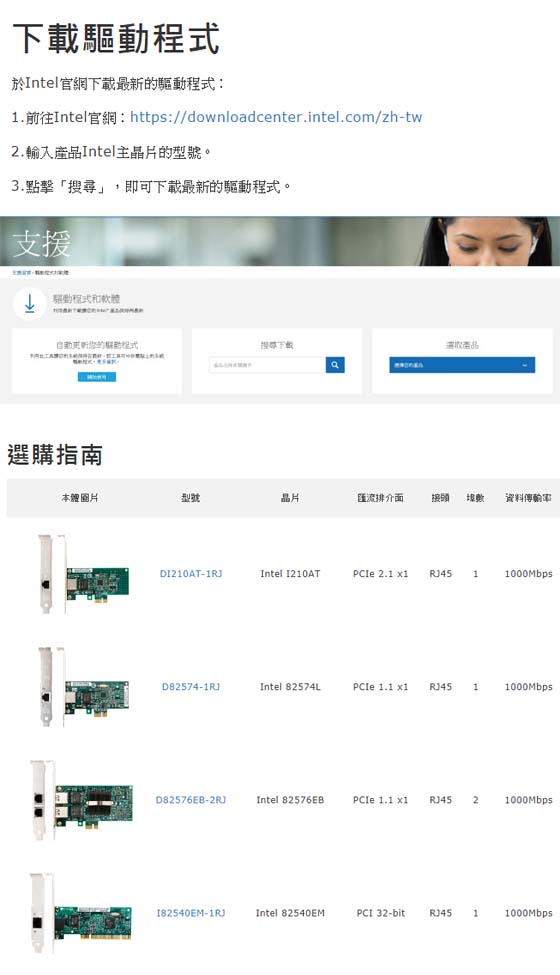Click the 驅動程式和軟體 section title
Image resolution: width=560 pixels, height=975 pixels.
pyautogui.click(x=86, y=299)
